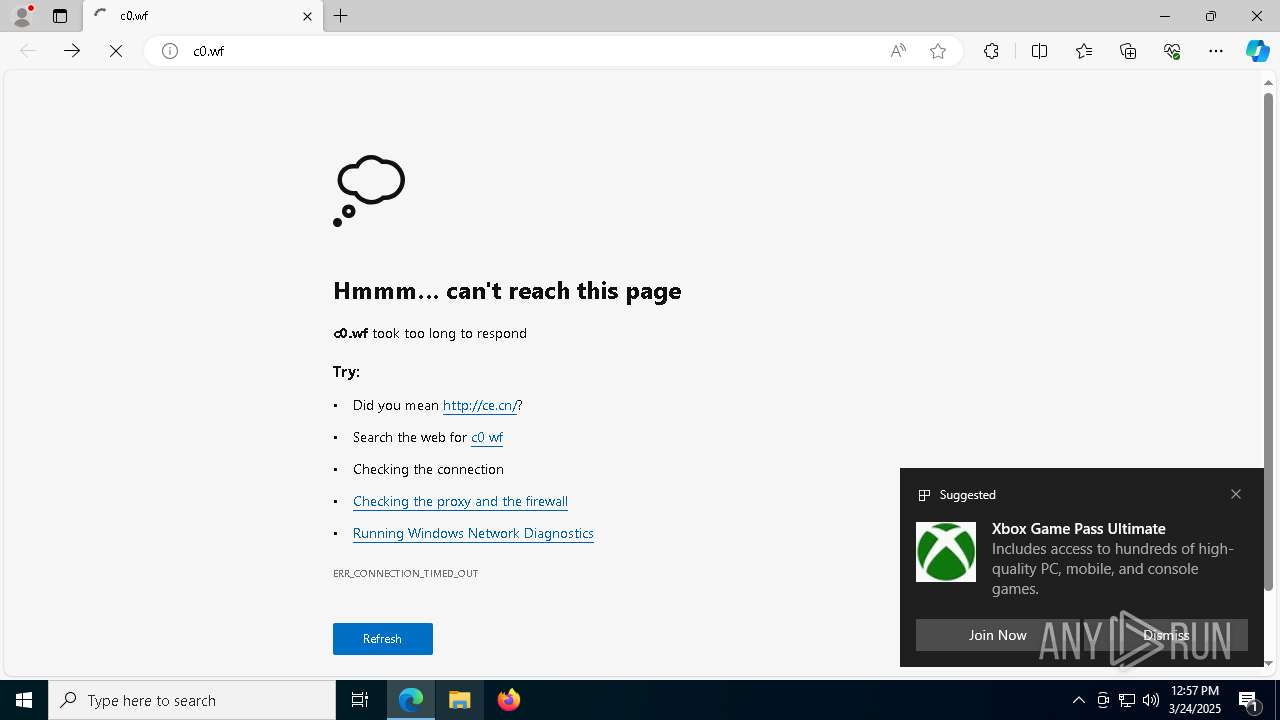Screen dimensions: 1280x720
Task: Click the taskbar search box
Action: [x=192, y=700]
